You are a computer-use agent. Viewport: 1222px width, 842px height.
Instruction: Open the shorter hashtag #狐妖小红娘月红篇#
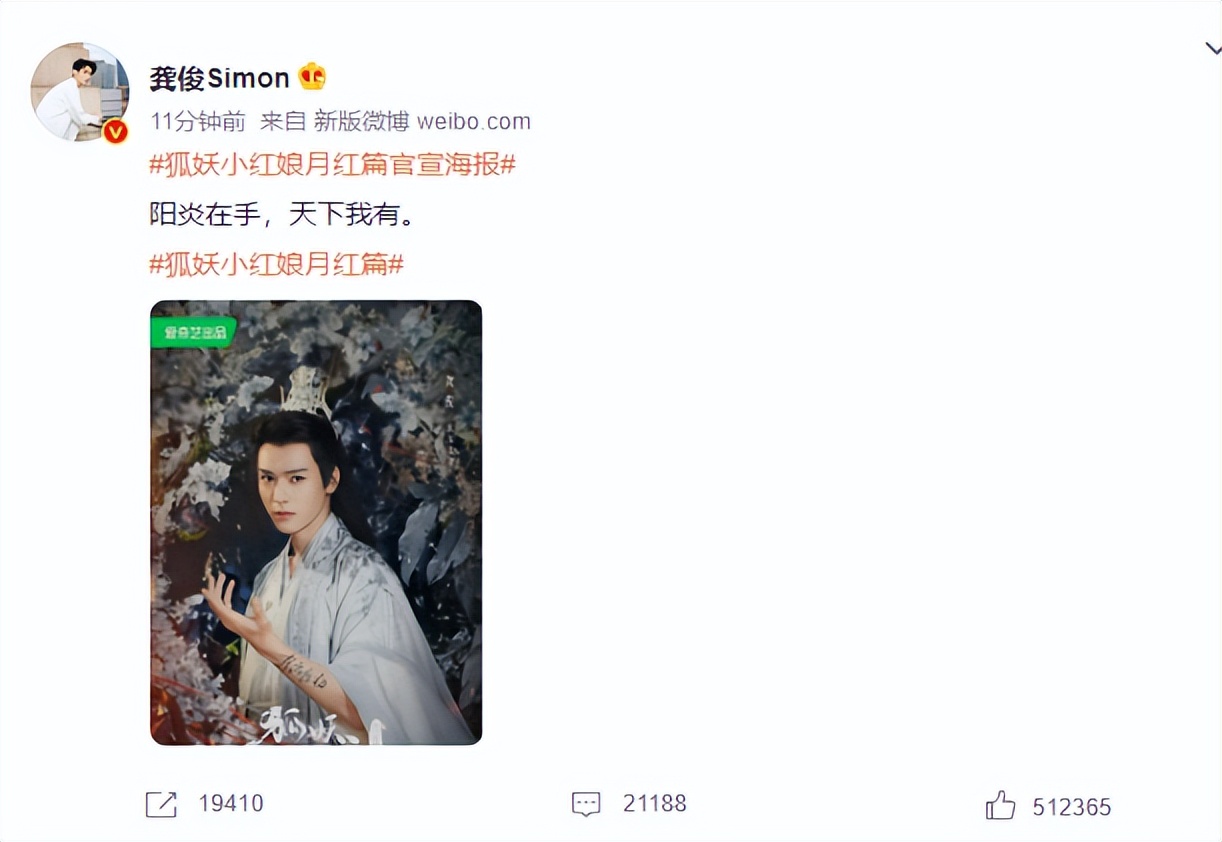277,265
